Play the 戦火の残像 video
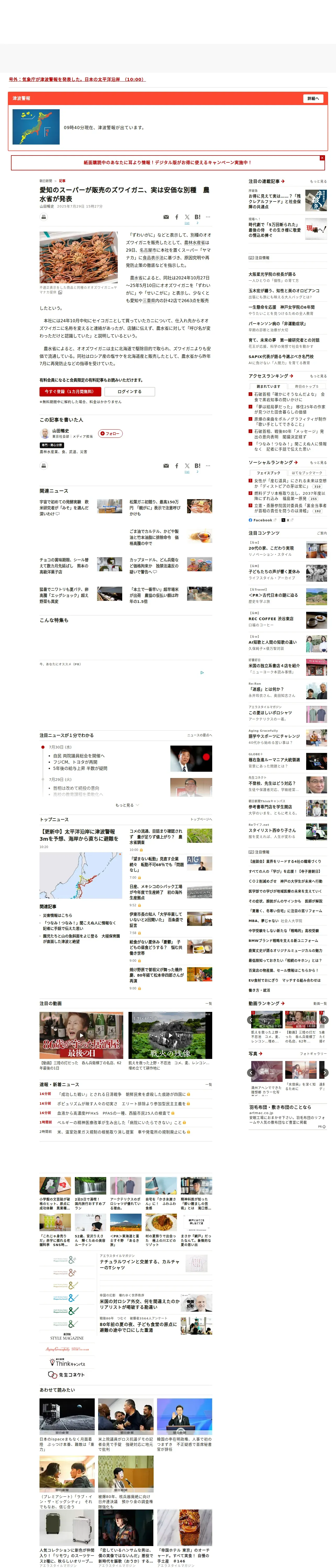The width and height of the screenshot is (336, 1568). (170, 1035)
